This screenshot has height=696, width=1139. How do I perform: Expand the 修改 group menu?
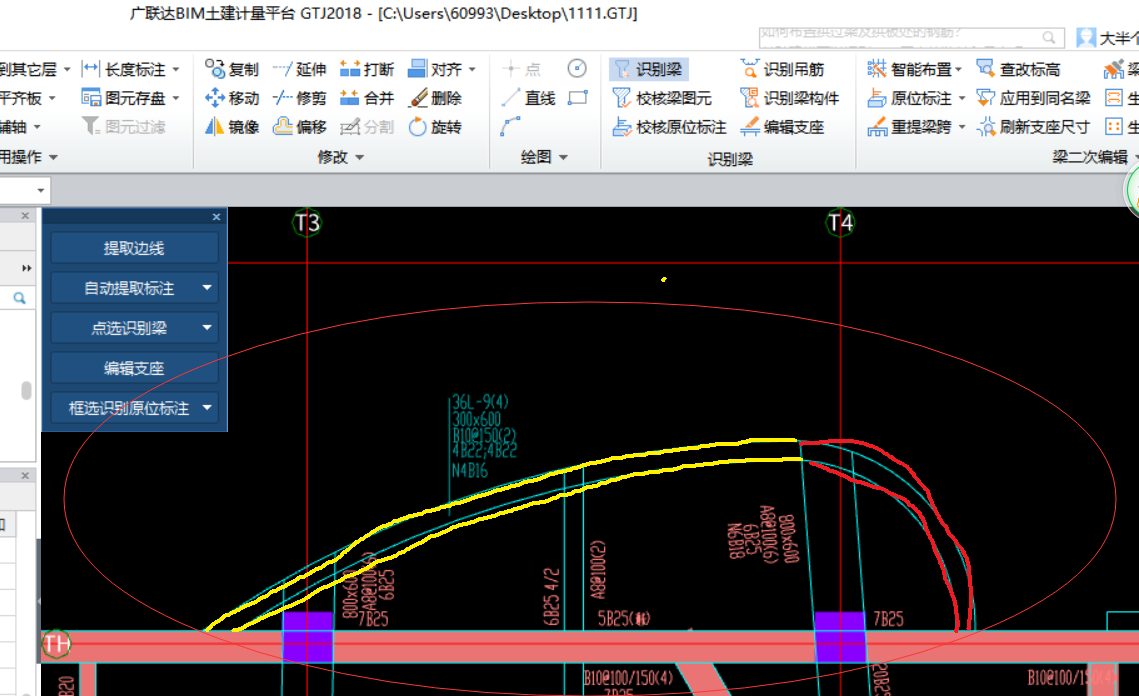pyautogui.click(x=340, y=157)
